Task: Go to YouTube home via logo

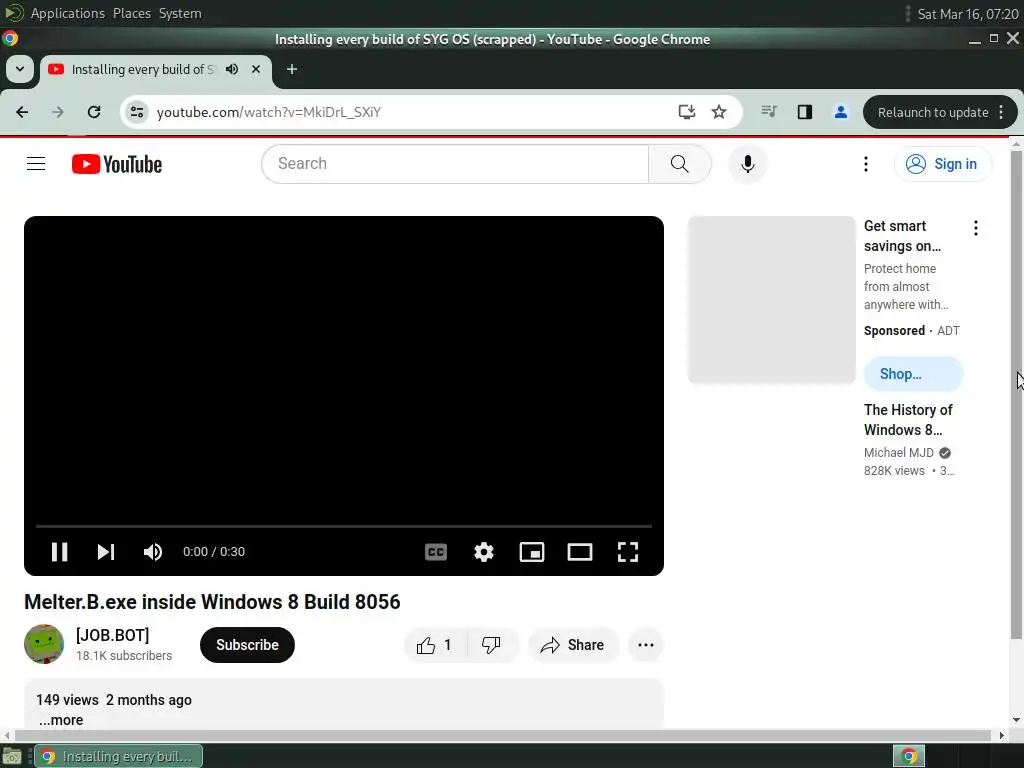Action: click(117, 164)
